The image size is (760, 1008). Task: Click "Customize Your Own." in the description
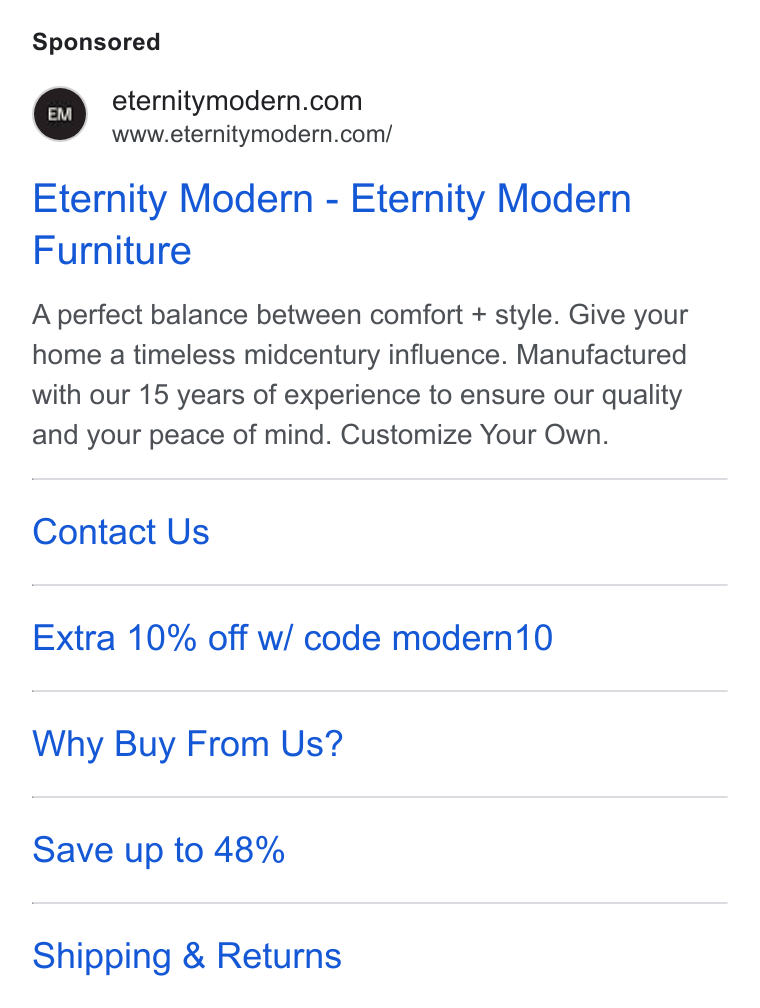click(475, 435)
